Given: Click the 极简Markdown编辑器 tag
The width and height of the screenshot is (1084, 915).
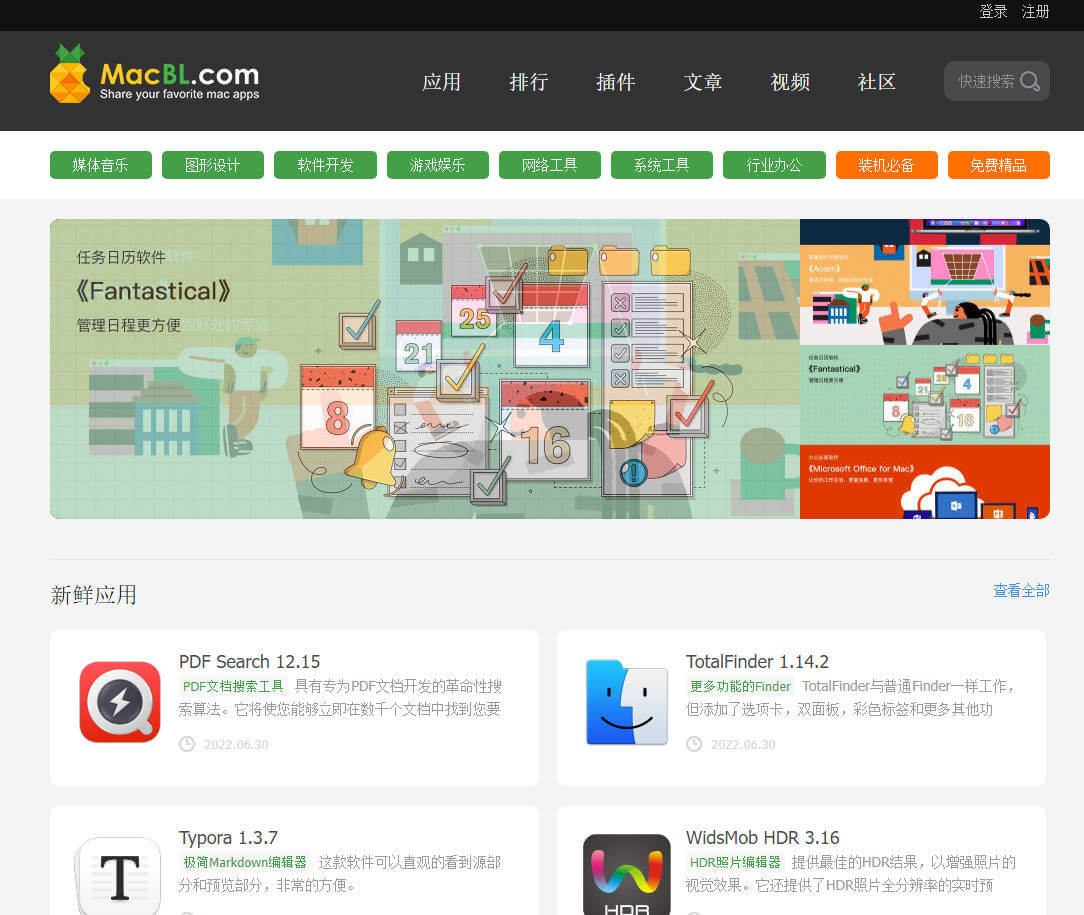Looking at the screenshot, I should pos(245,862).
